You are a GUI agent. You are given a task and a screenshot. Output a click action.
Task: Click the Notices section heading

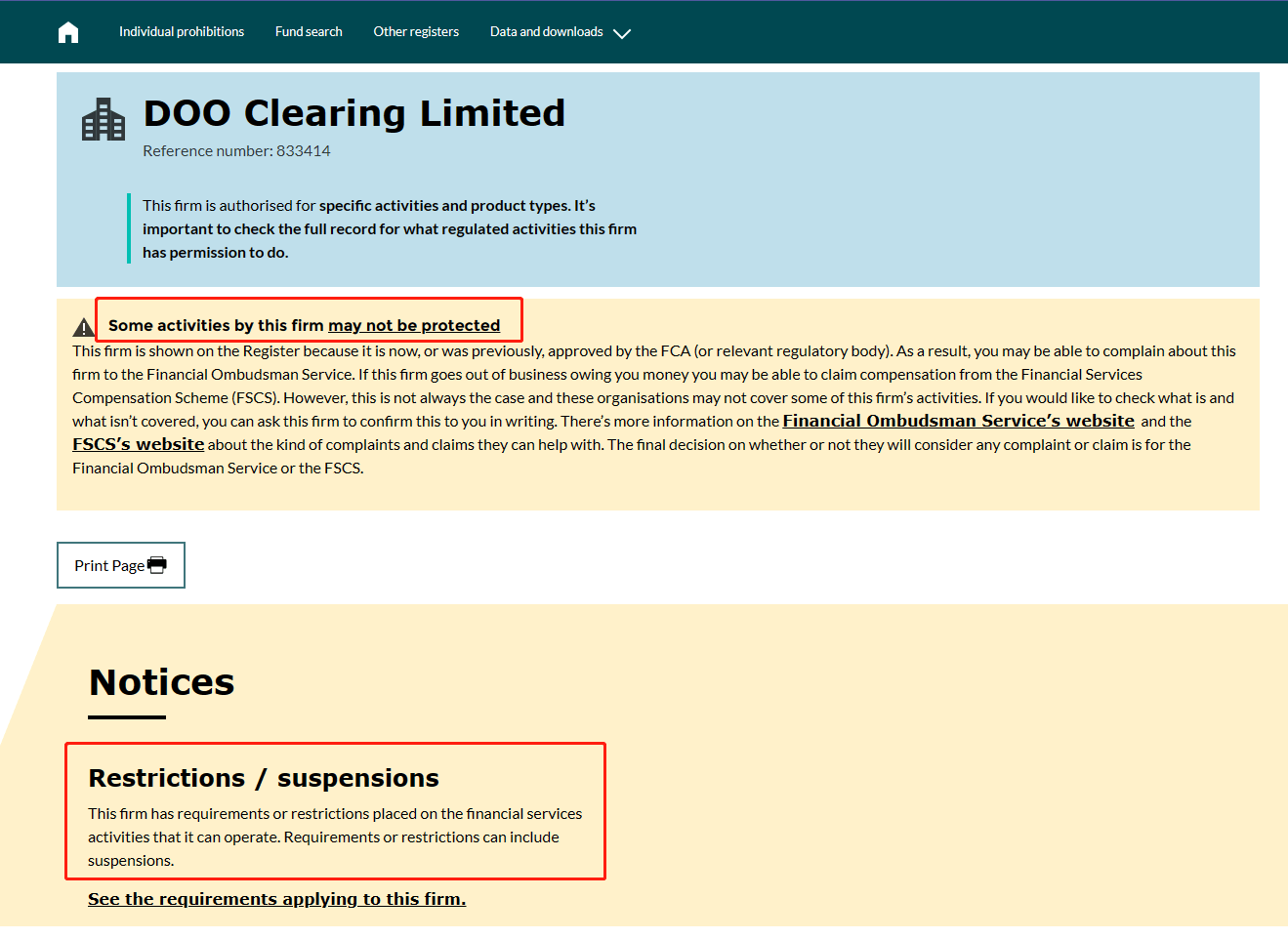click(x=162, y=682)
